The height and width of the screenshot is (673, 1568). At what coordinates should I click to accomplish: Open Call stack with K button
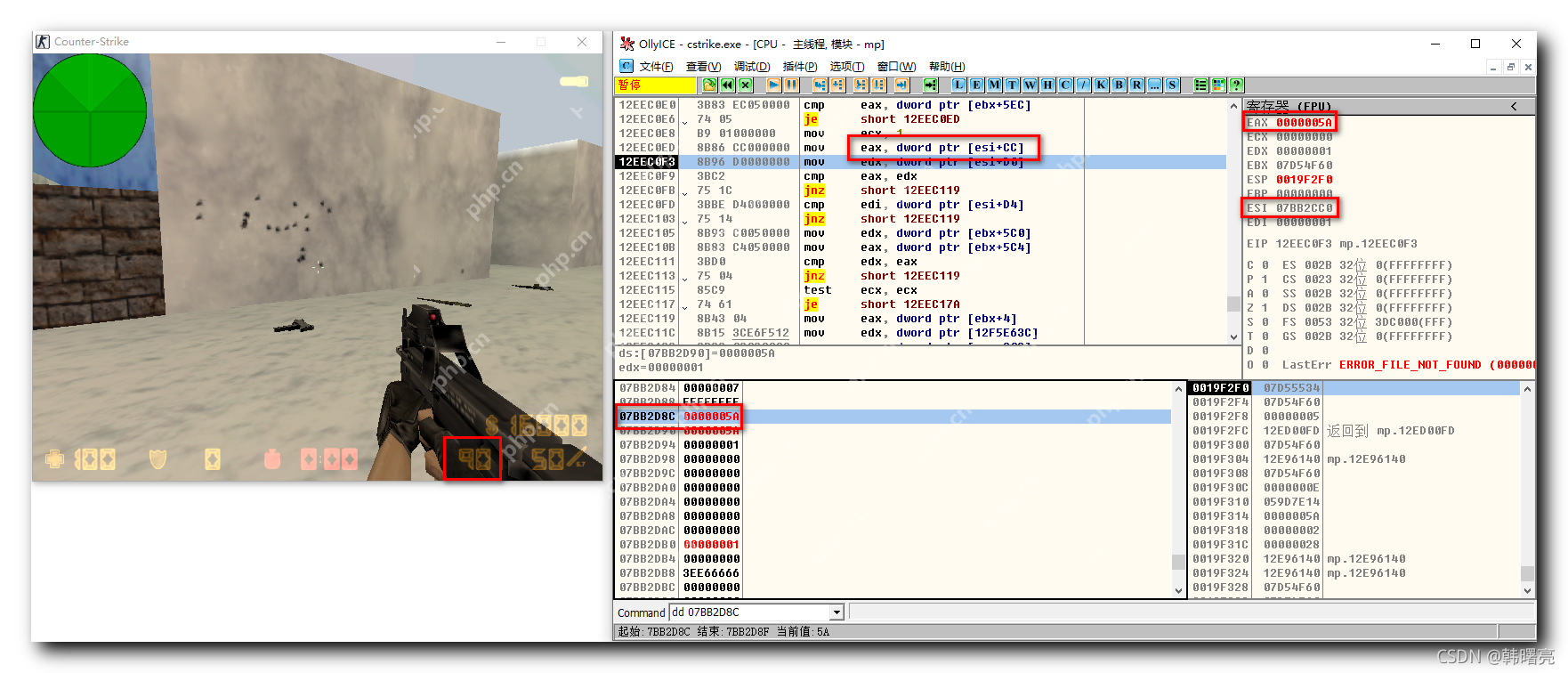(1101, 85)
